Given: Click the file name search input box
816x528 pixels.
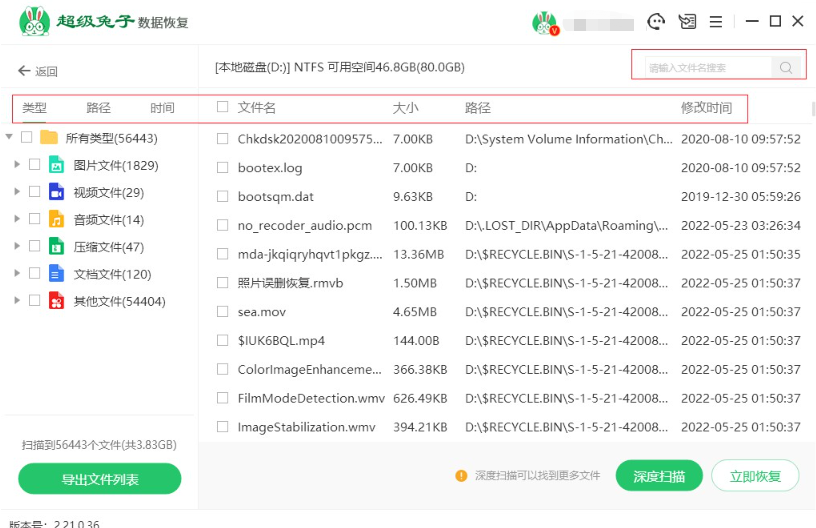Looking at the screenshot, I should tap(706, 68).
